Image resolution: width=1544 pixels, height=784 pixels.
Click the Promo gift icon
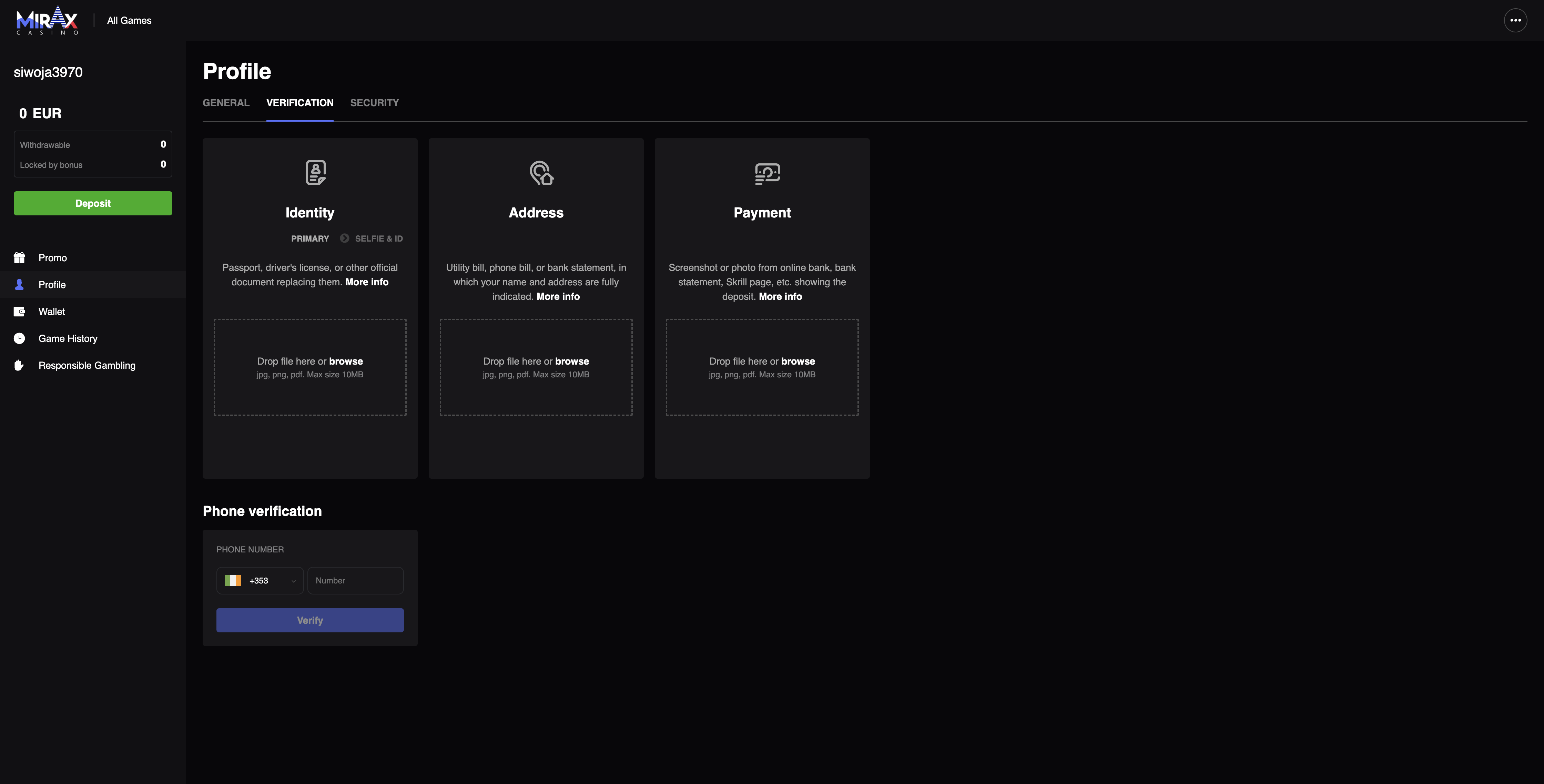19,258
